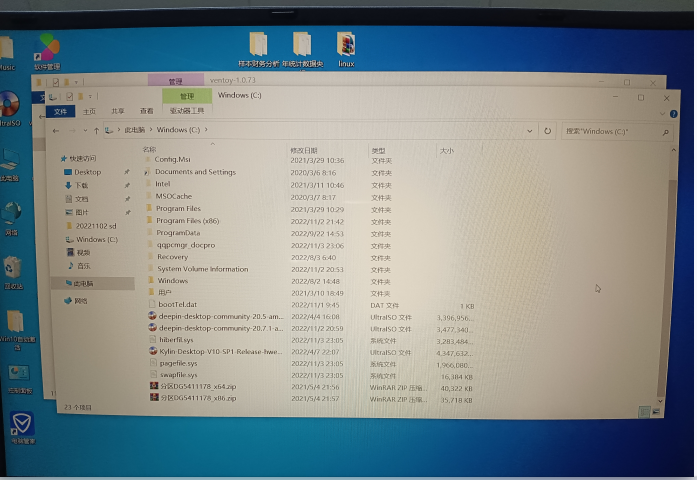This screenshot has height=480, width=697.
Task: Switch to details view icon in status bar
Action: click(644, 412)
